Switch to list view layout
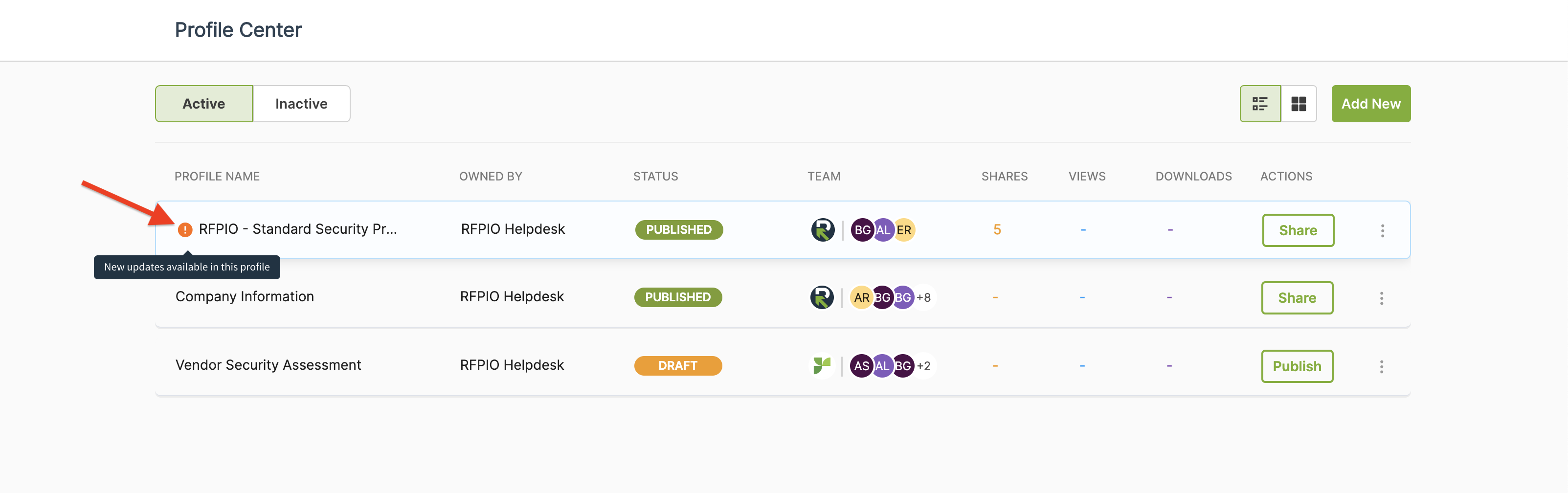 pyautogui.click(x=1260, y=104)
